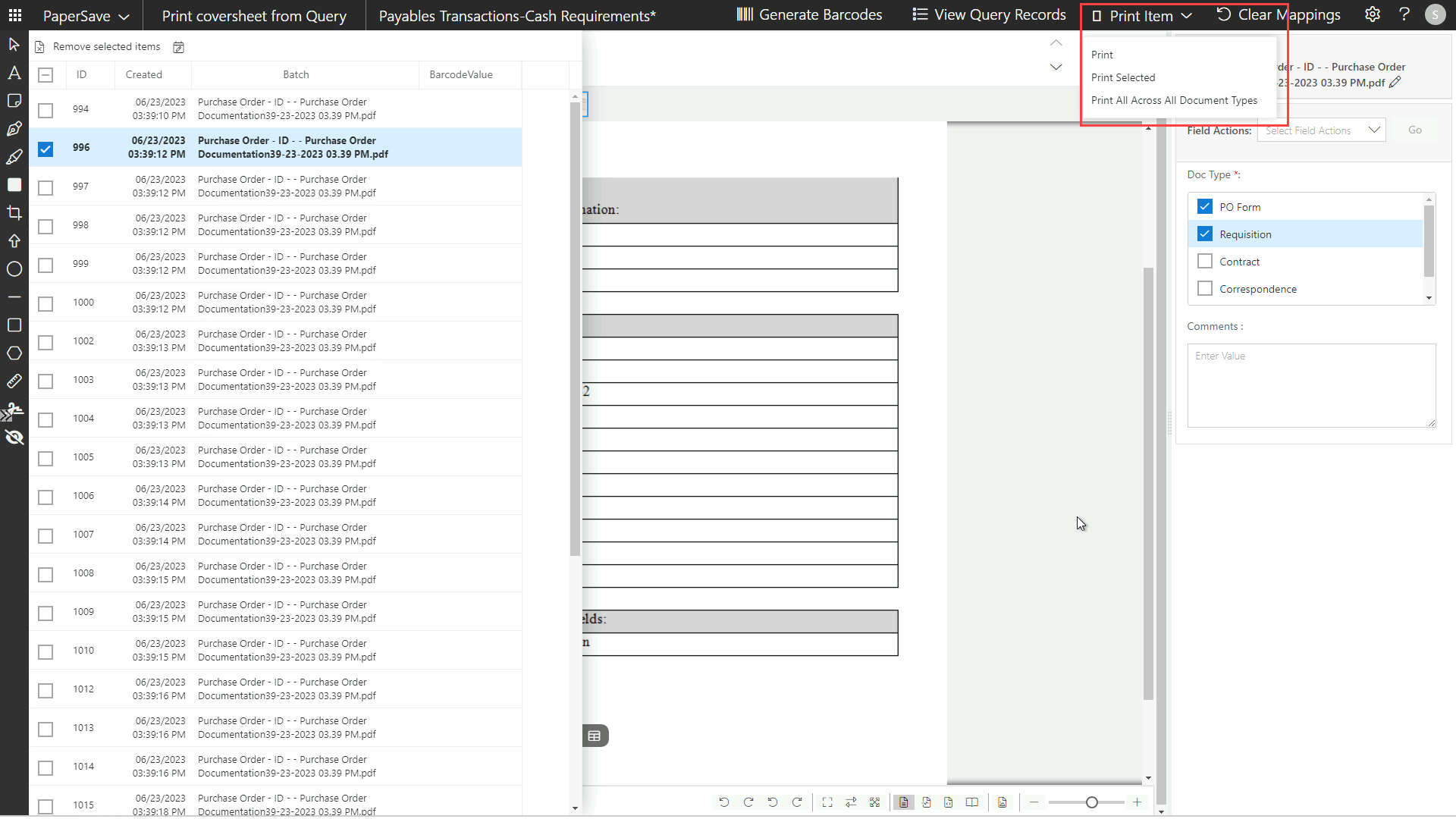1456x819 pixels.
Task: Click Remove selected items
Action: pos(99,47)
